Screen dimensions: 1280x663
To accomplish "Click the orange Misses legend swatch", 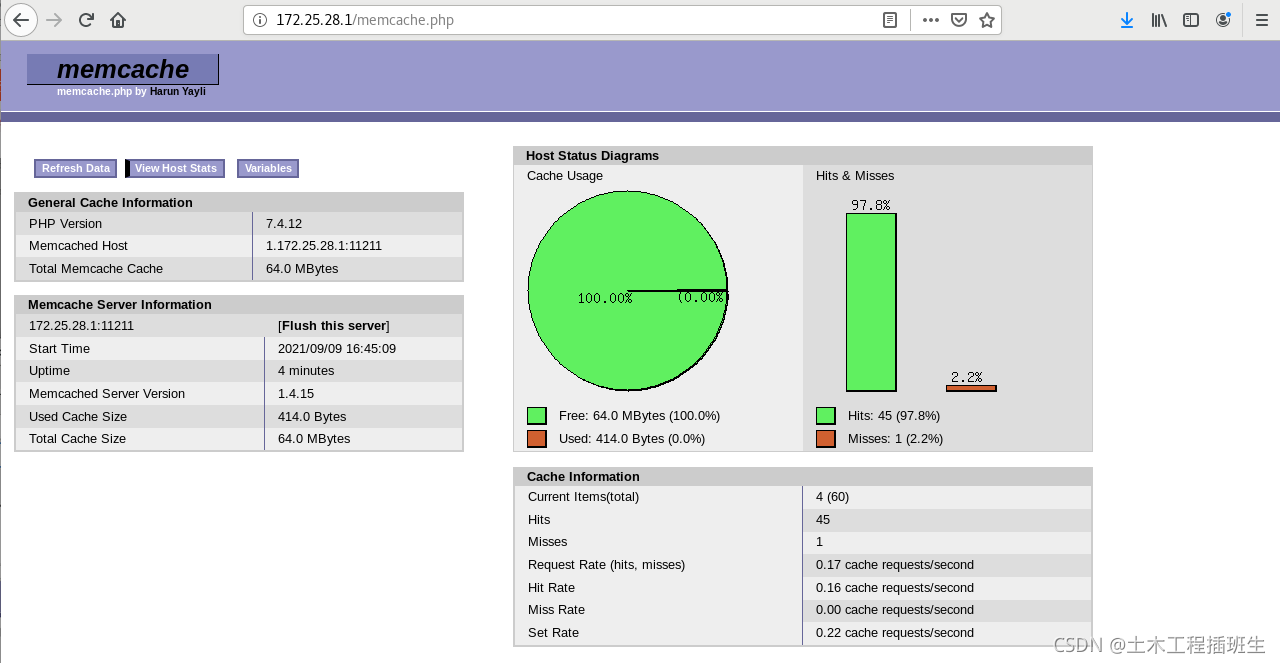I will click(x=826, y=439).
